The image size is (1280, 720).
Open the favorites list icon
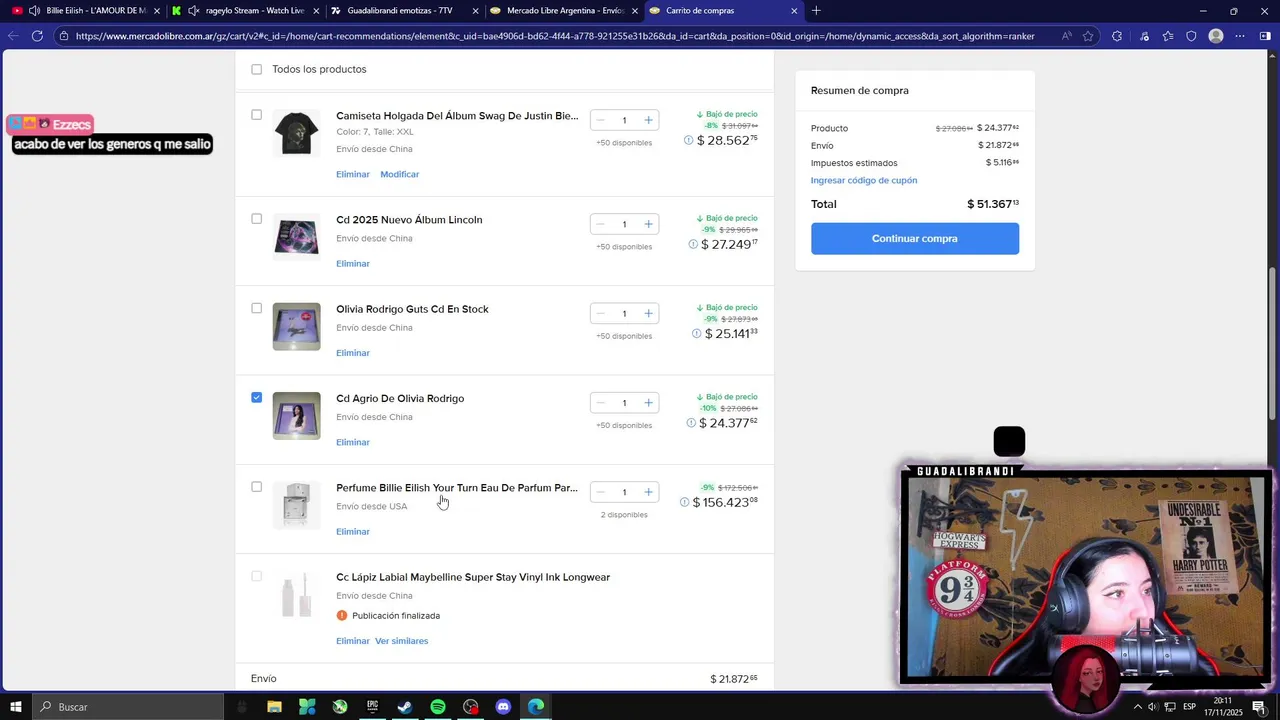point(1167,36)
